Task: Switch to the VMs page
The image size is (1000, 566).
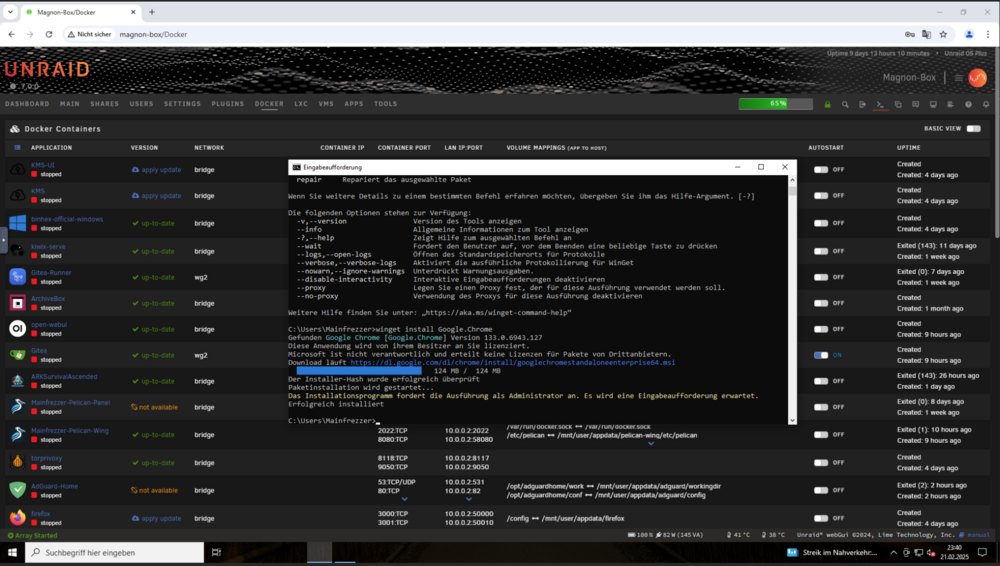Action: tap(326, 104)
